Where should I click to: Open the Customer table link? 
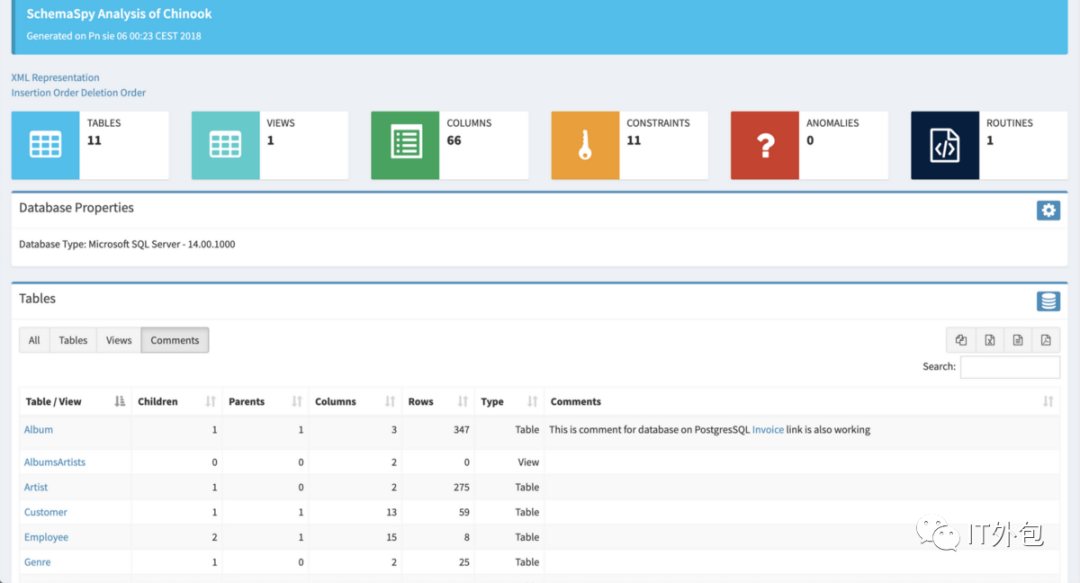(45, 512)
